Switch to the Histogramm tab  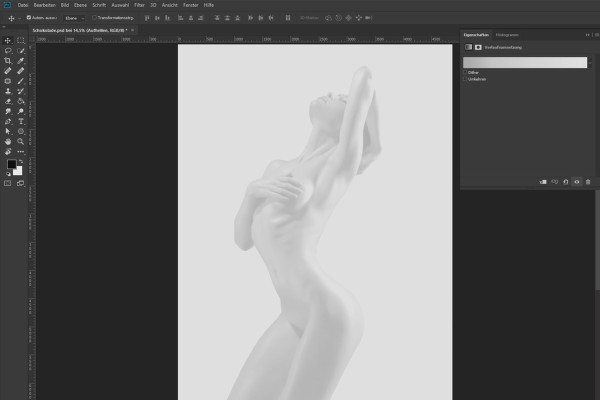(x=507, y=35)
